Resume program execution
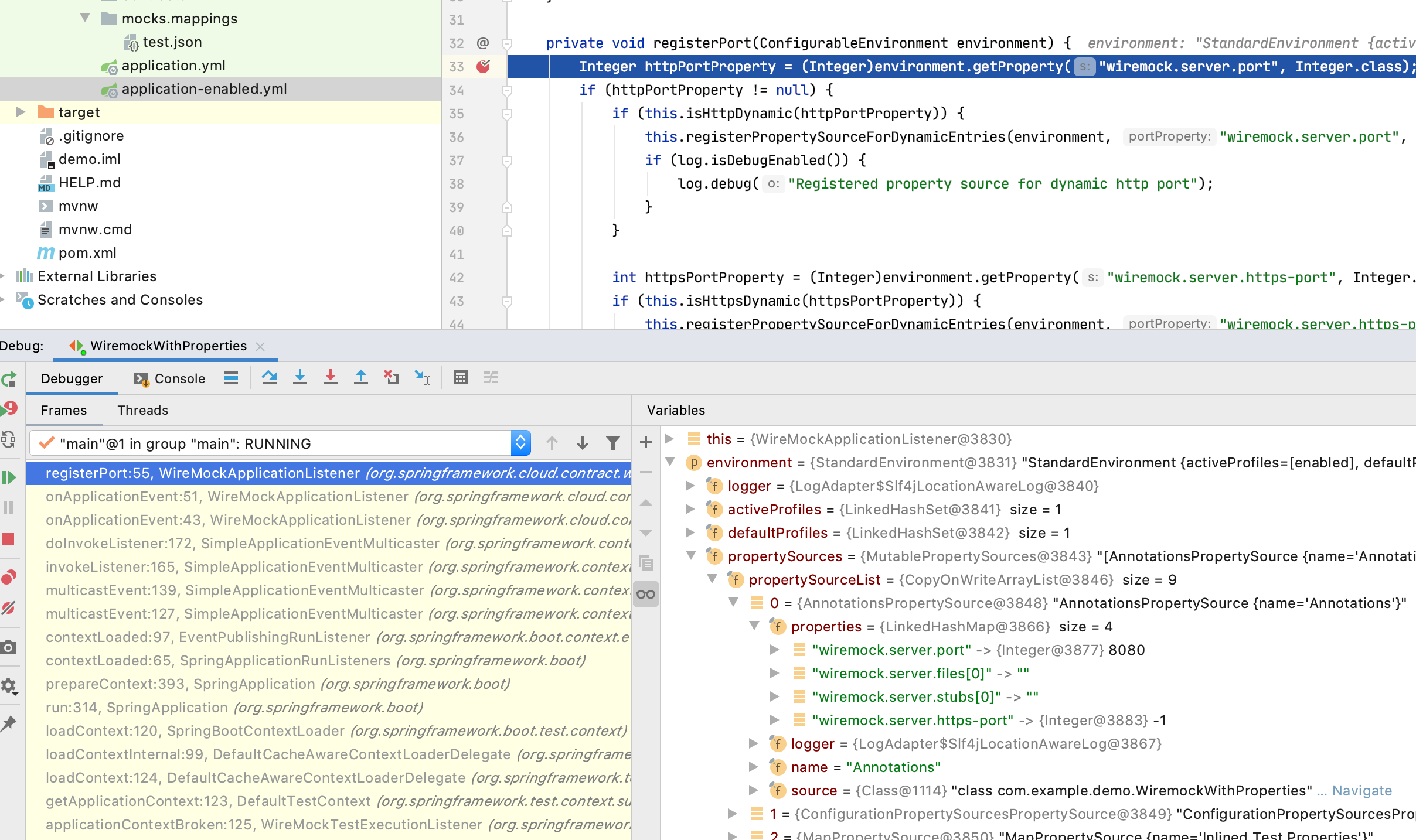The width and height of the screenshot is (1416, 840). [9, 477]
